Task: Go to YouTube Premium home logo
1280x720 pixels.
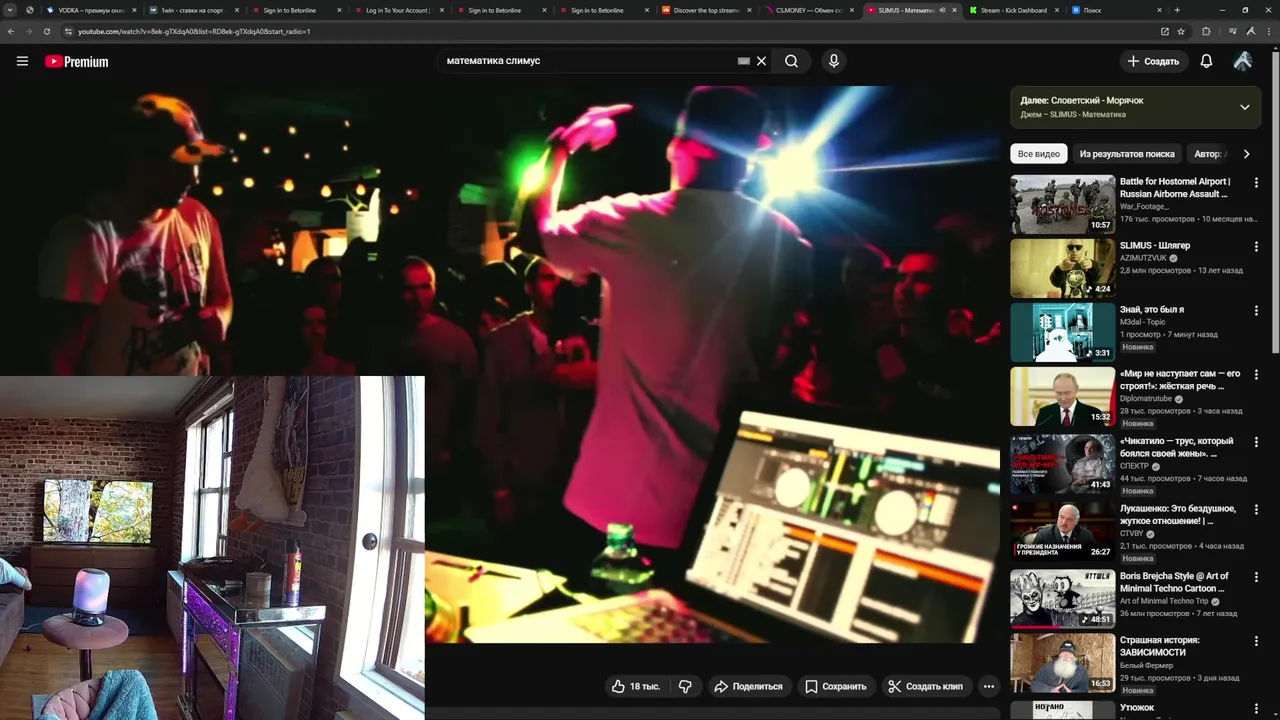Action: (76, 61)
